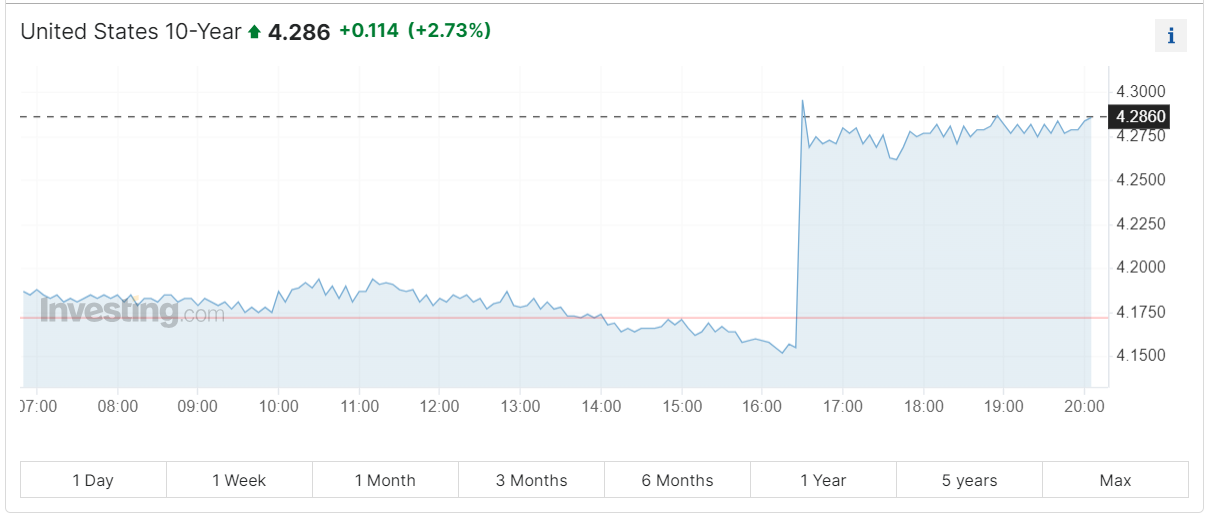Switch chart to 5 years
The height and width of the screenshot is (530, 1220).
[x=969, y=480]
